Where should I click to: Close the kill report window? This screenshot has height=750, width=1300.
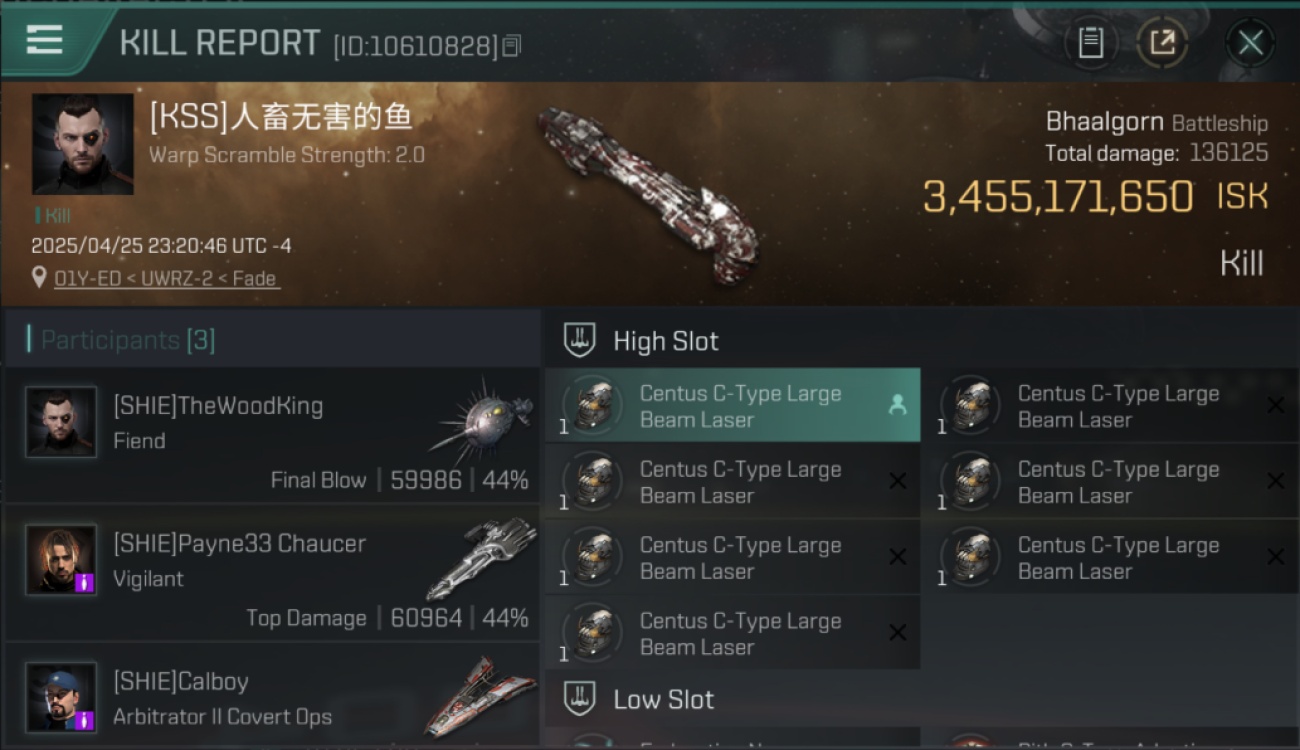[1250, 43]
